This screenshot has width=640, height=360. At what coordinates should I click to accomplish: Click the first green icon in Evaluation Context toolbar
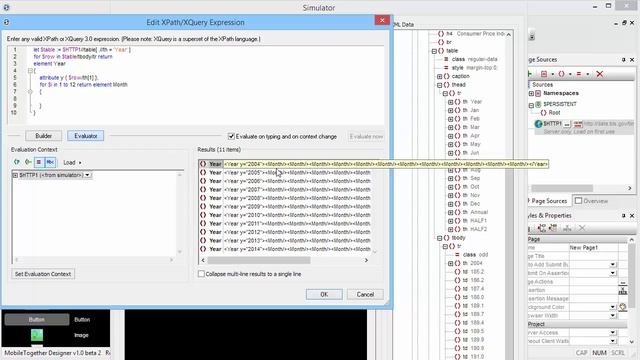(x=17, y=162)
